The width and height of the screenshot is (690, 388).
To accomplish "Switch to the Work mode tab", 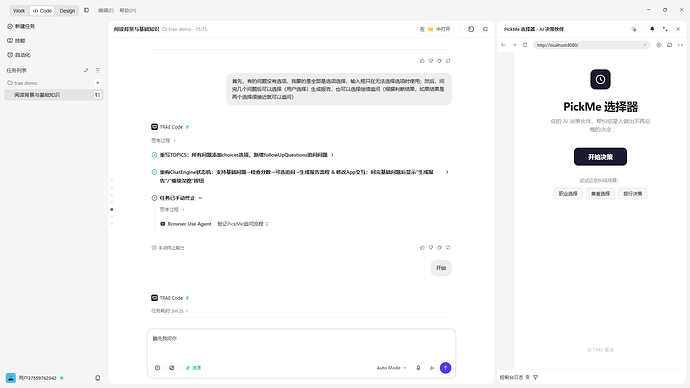I will [19, 11].
